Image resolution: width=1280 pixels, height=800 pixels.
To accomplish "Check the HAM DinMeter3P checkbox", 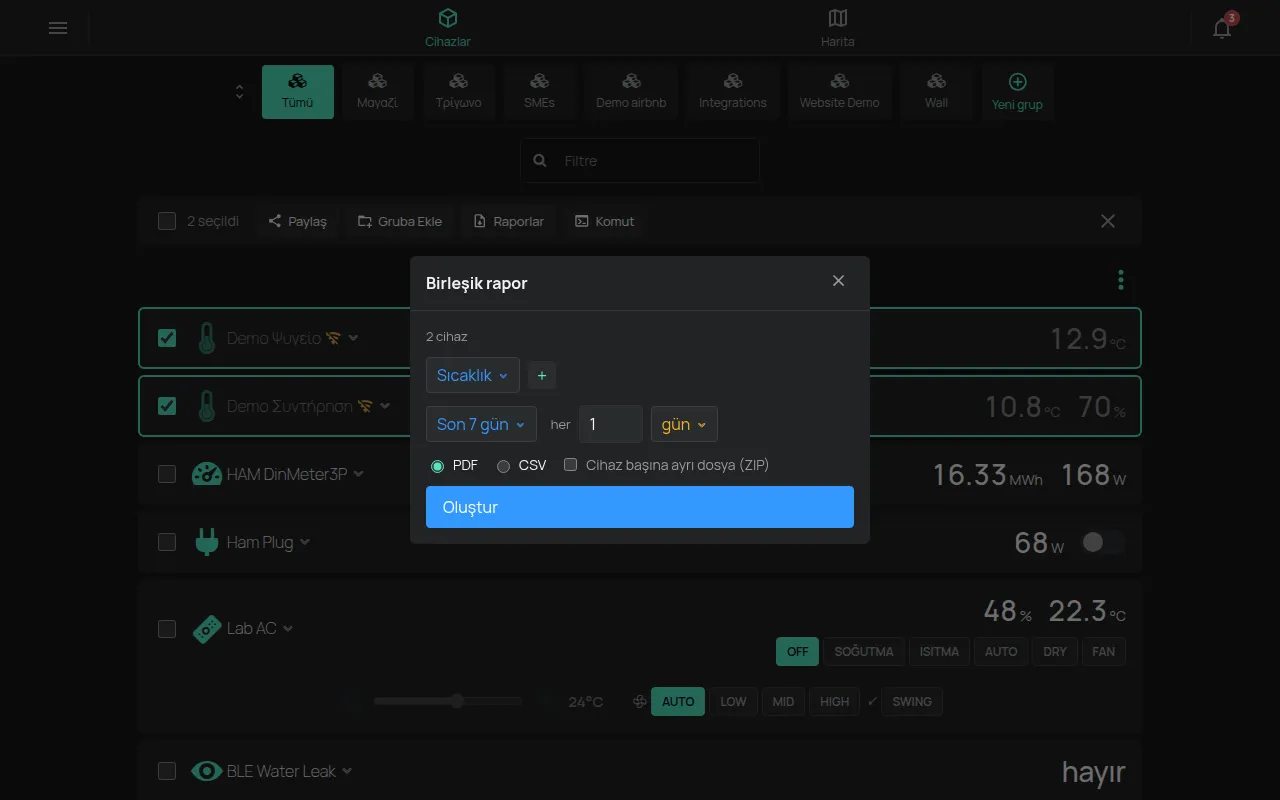I will (167, 474).
